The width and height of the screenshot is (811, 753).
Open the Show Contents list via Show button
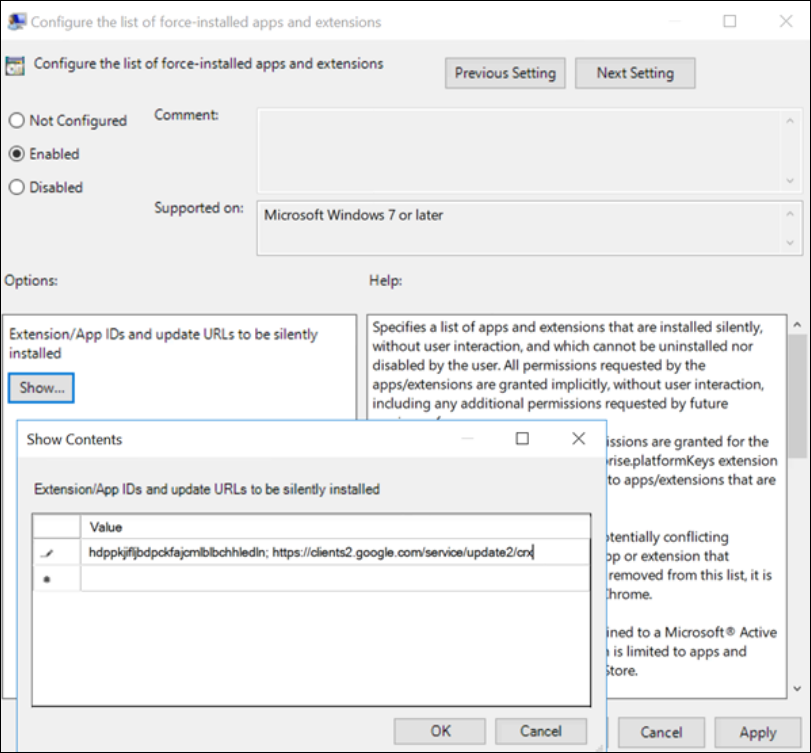tap(40, 387)
